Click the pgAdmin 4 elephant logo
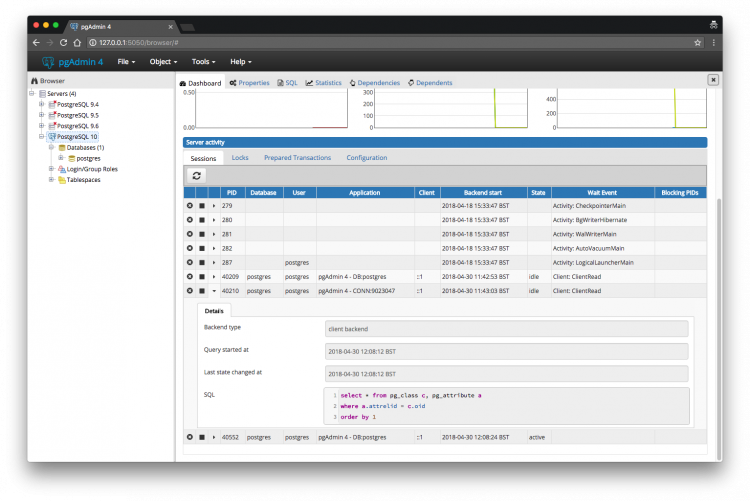Image resolution: width=750 pixels, height=501 pixels. click(x=47, y=62)
